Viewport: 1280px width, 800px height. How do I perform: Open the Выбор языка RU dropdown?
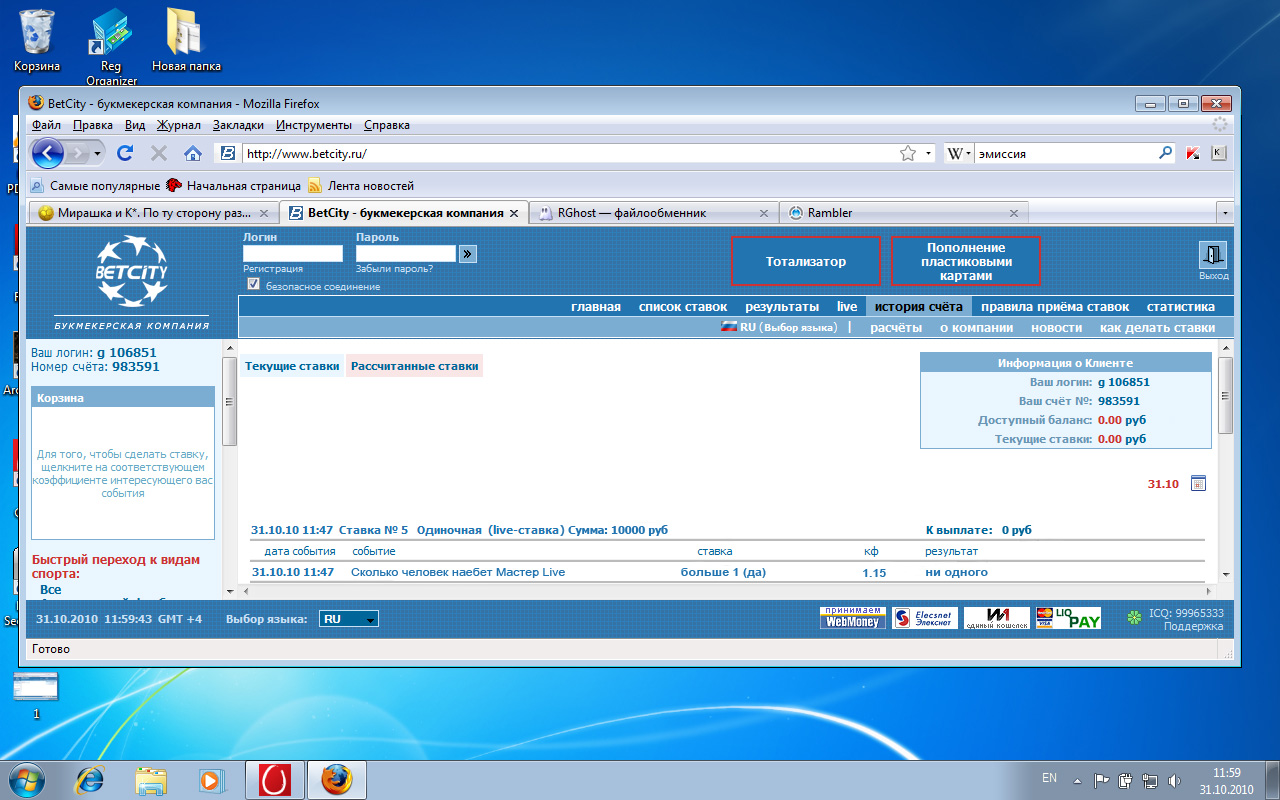[x=349, y=619]
